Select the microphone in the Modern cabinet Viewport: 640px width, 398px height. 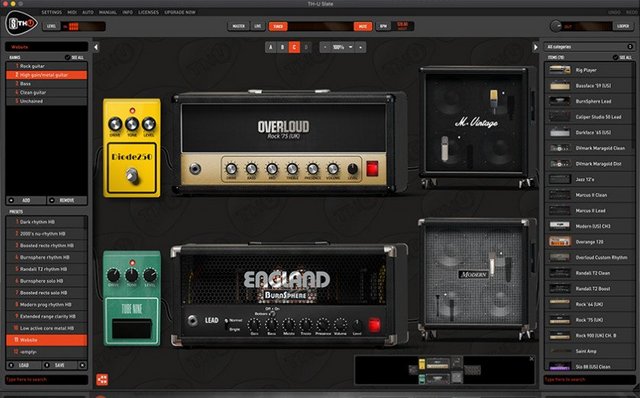point(492,263)
